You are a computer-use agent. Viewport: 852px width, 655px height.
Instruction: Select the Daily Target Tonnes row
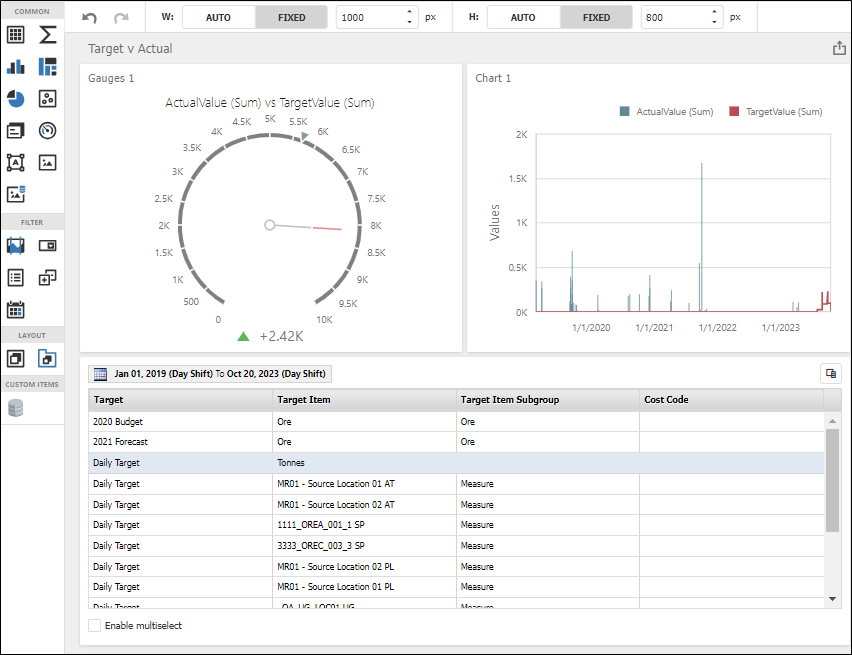pos(456,463)
